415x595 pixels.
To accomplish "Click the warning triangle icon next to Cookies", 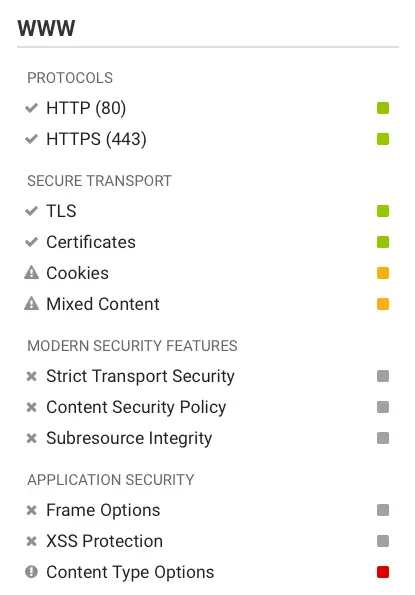I will tap(31, 272).
